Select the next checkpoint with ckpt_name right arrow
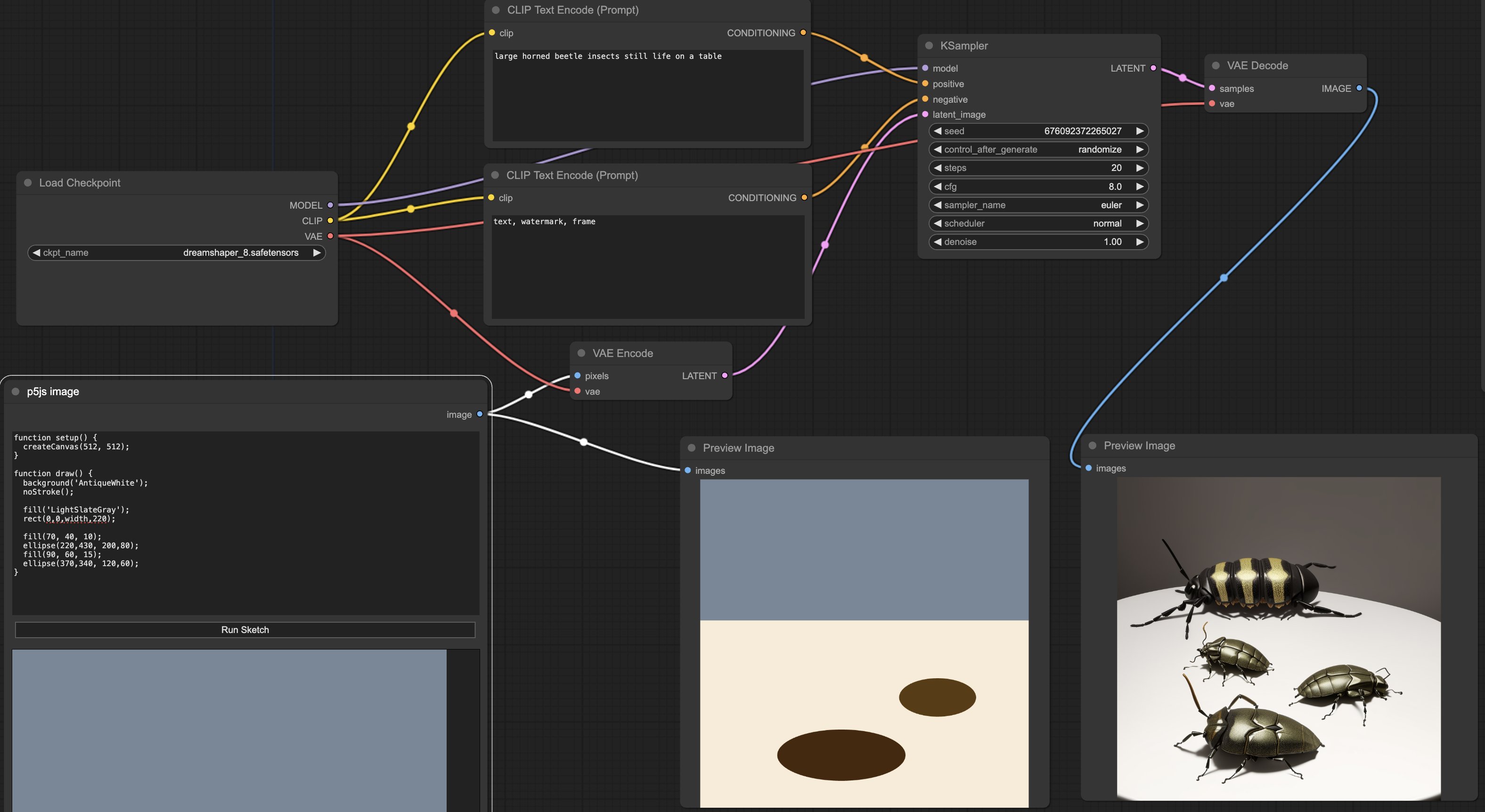Screen dimensions: 1485x812 click(x=317, y=252)
